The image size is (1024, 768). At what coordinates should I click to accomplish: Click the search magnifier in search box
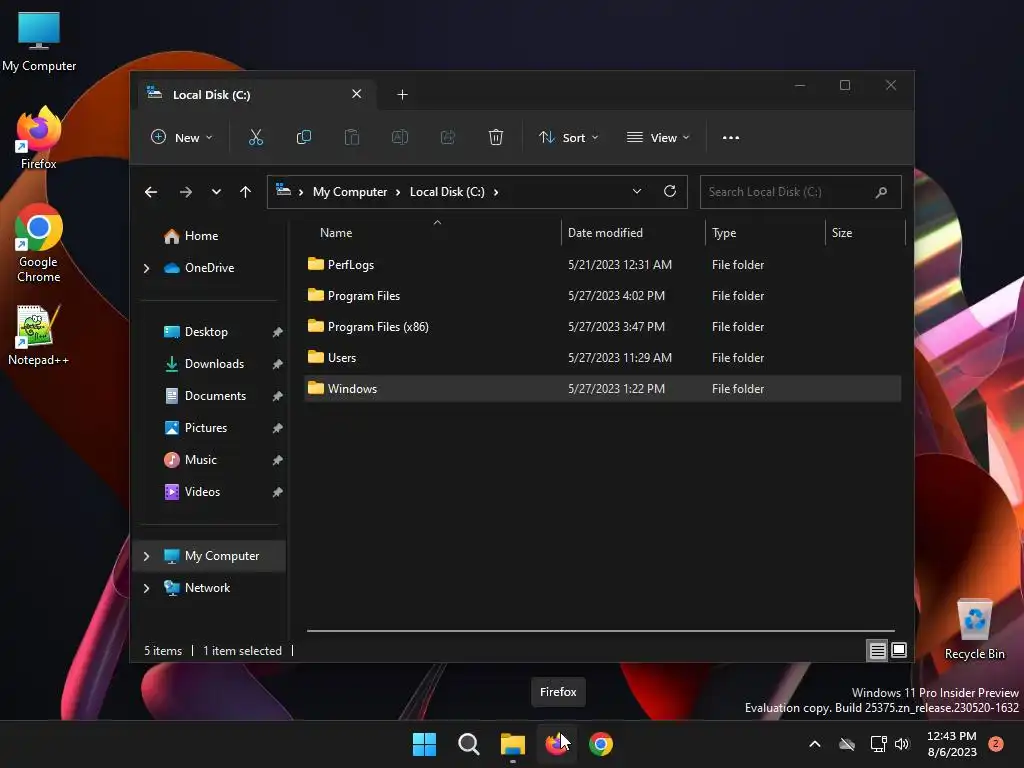coord(881,192)
